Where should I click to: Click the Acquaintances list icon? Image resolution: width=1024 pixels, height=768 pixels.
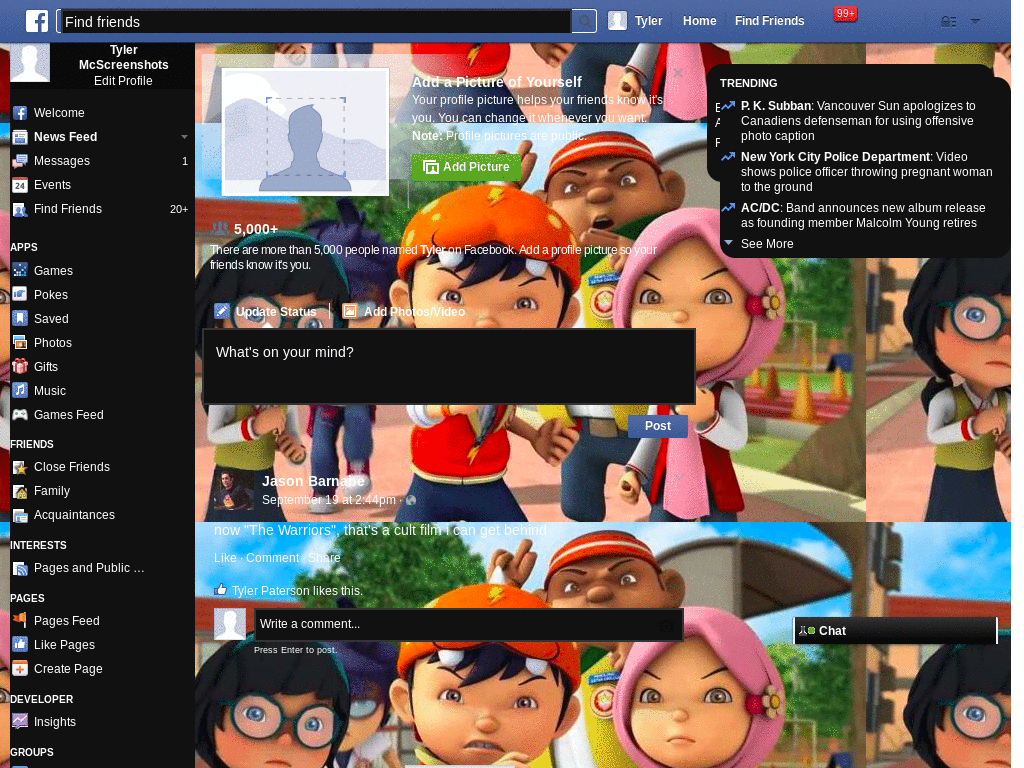(x=20, y=515)
